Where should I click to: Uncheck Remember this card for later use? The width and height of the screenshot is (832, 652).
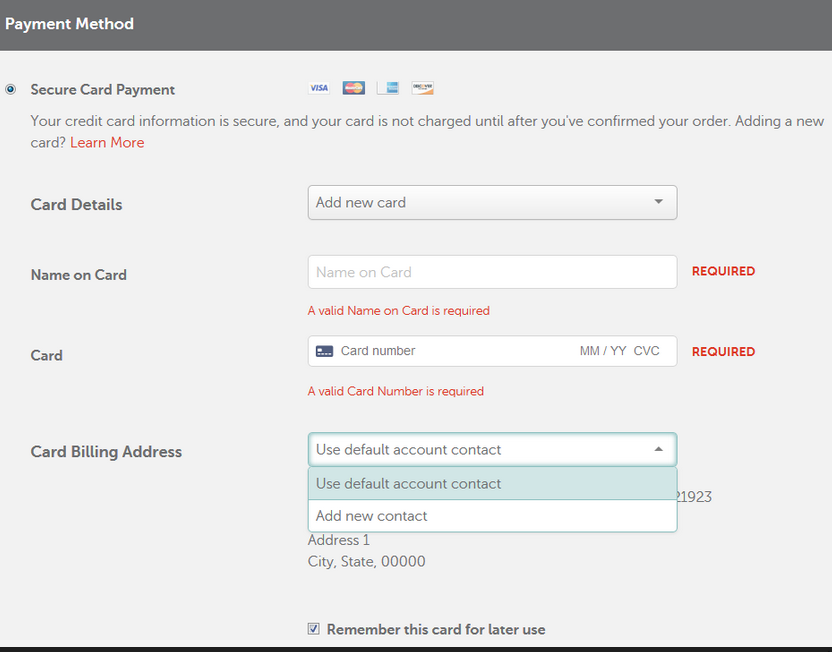click(314, 628)
